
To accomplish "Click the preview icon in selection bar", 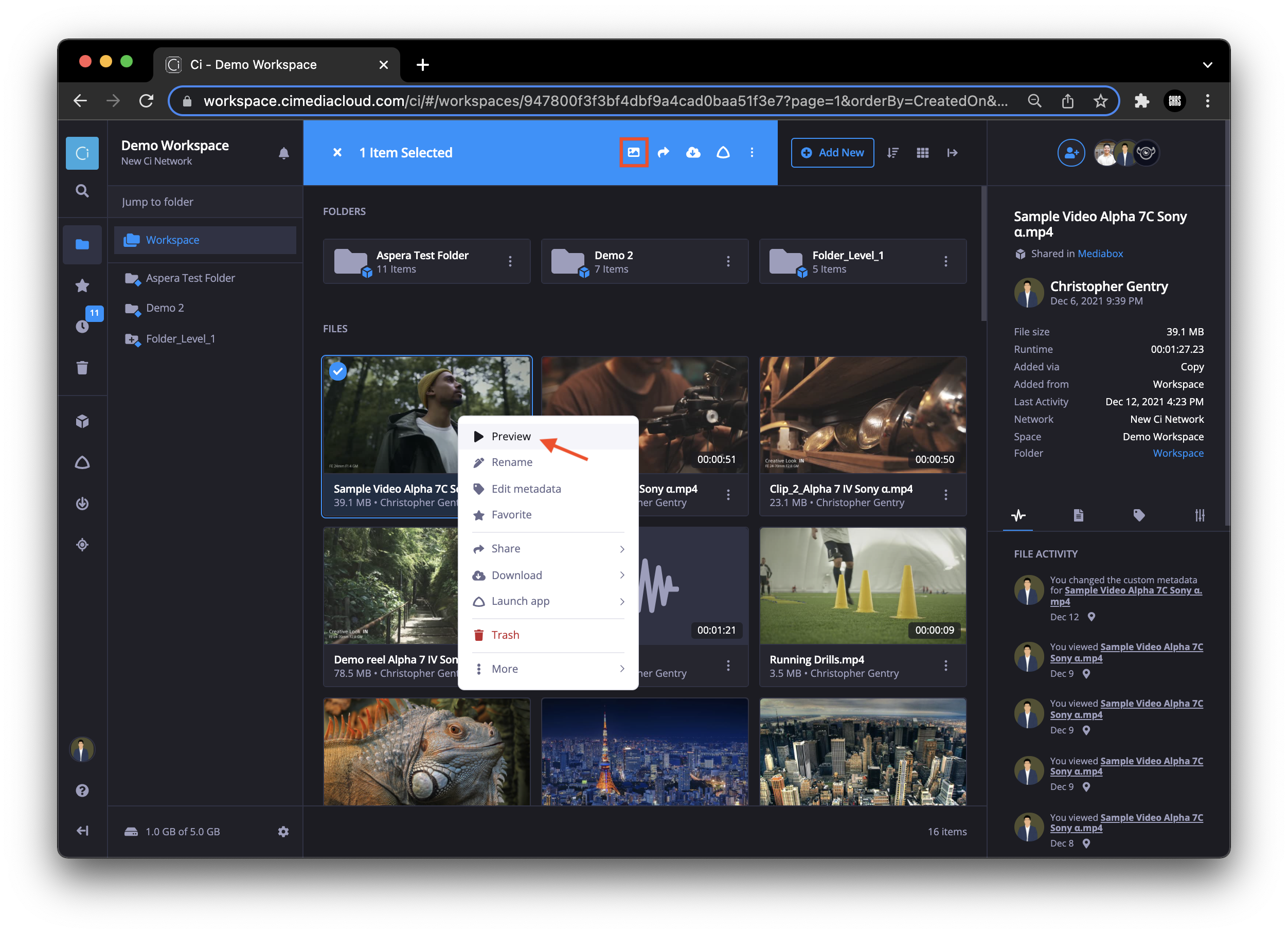I will tap(634, 152).
